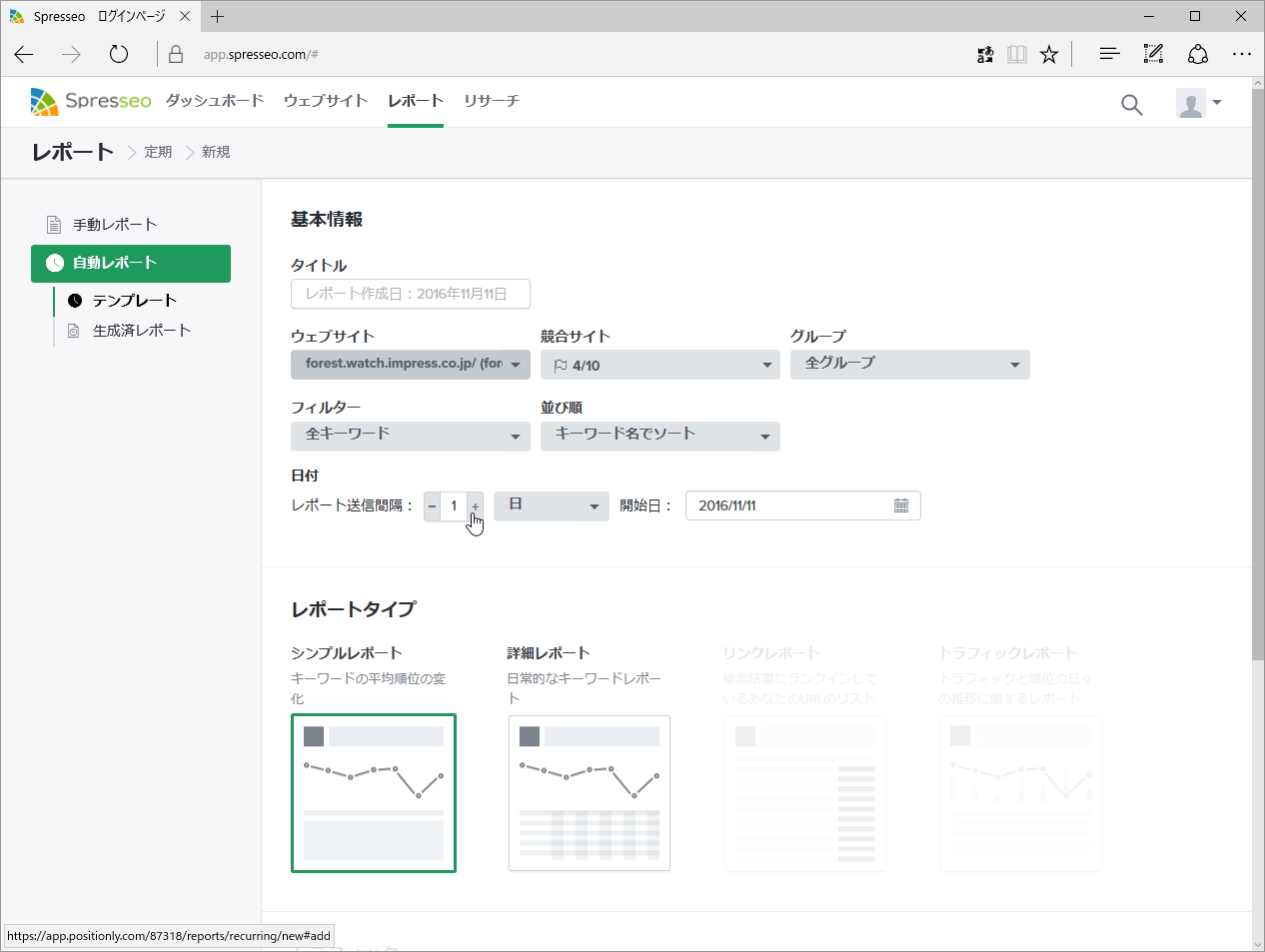The width and height of the screenshot is (1265, 952).
Task: Open リサーチ tab
Action: pyautogui.click(x=492, y=101)
